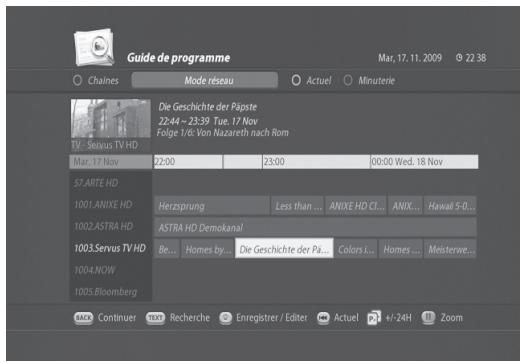Image resolution: width=521 pixels, height=362 pixels.
Task: Select the 'Less than ...' programme
Action: (297, 206)
